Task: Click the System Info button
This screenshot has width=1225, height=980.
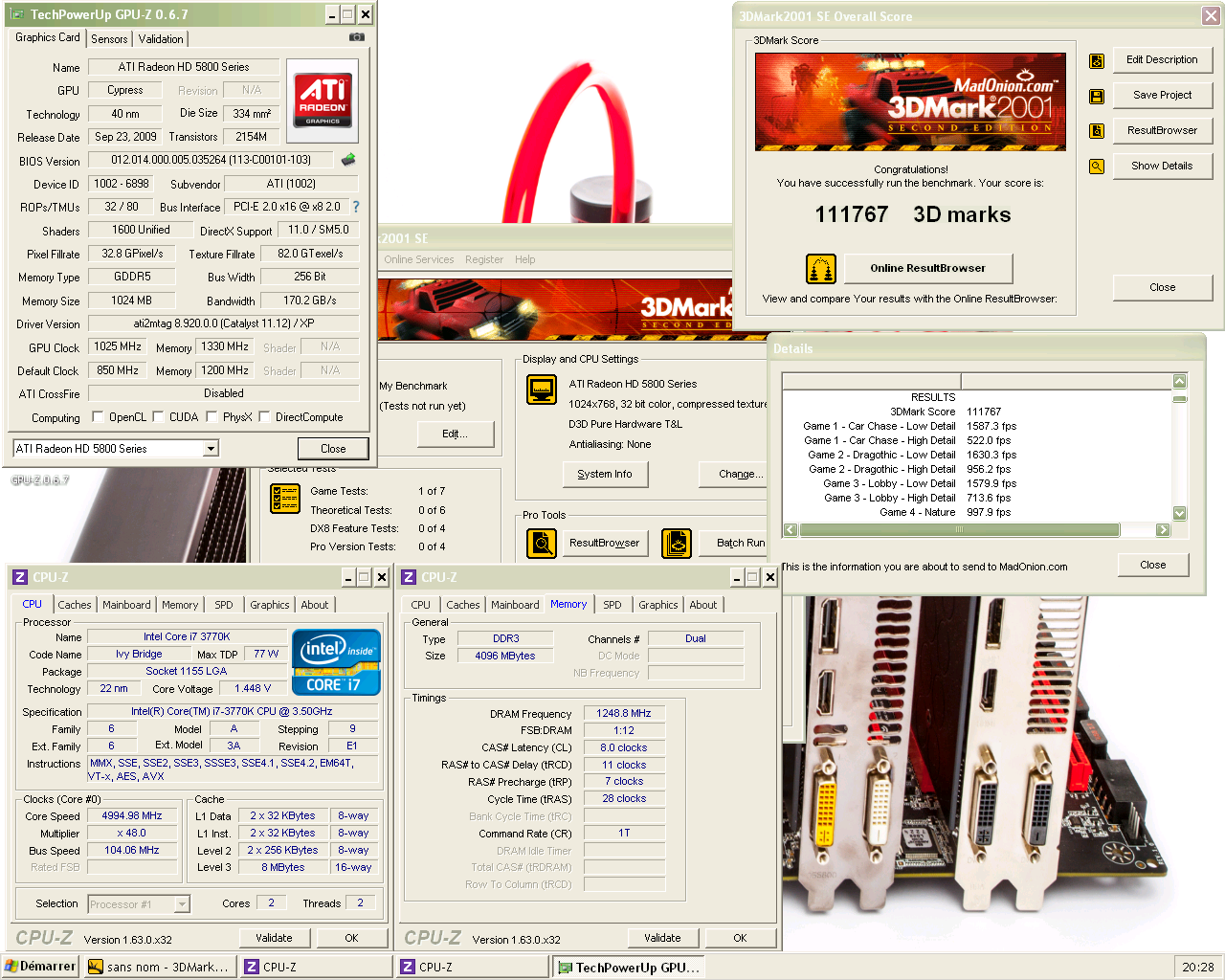Action: pos(605,474)
